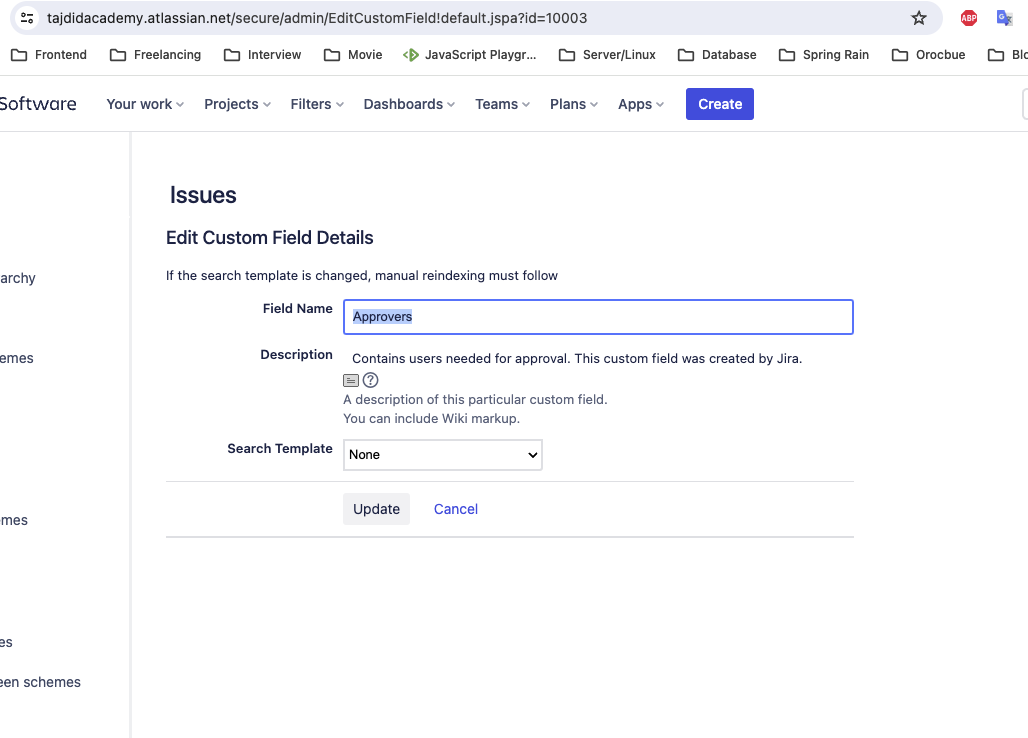Screen dimensions: 1028x738
Task: Open the Database bookmarks folder
Action: coord(717,55)
